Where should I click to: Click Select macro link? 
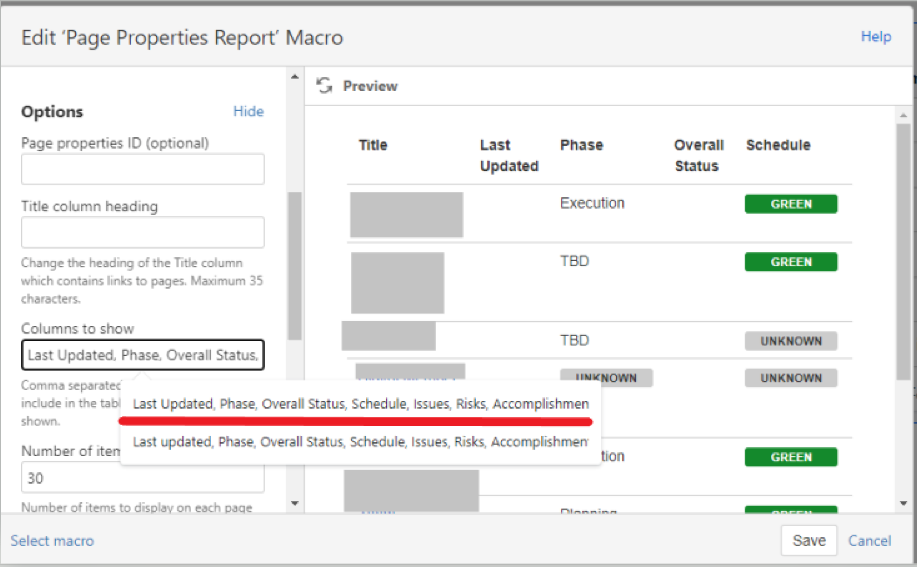click(x=52, y=541)
